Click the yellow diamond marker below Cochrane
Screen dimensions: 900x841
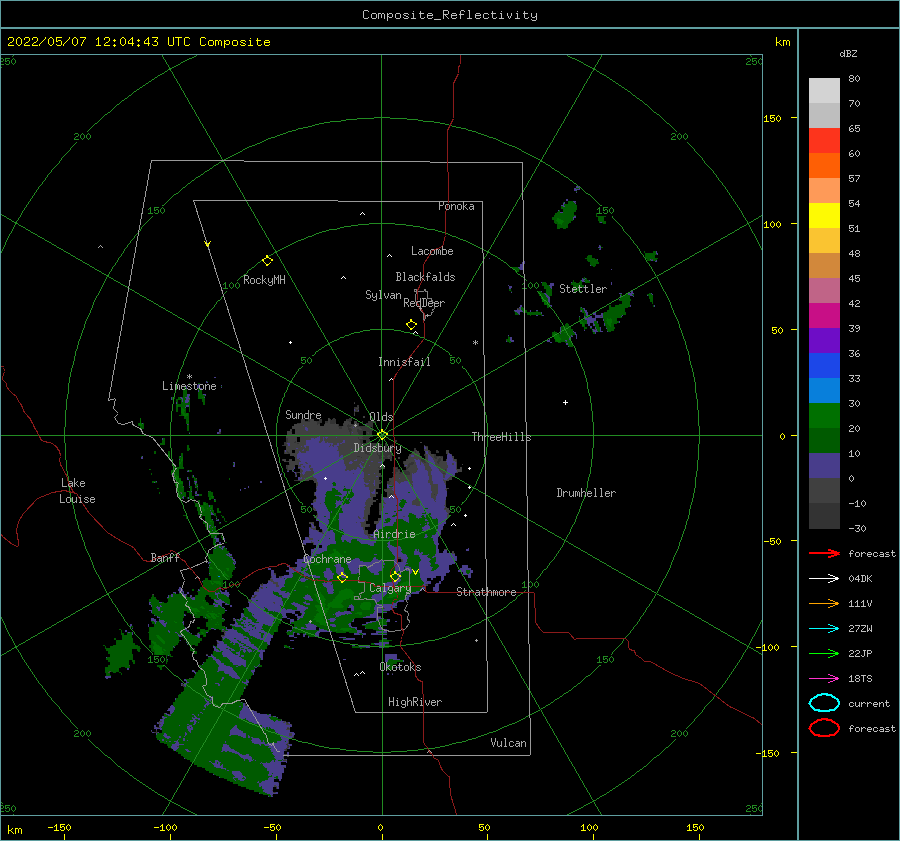coord(342,577)
